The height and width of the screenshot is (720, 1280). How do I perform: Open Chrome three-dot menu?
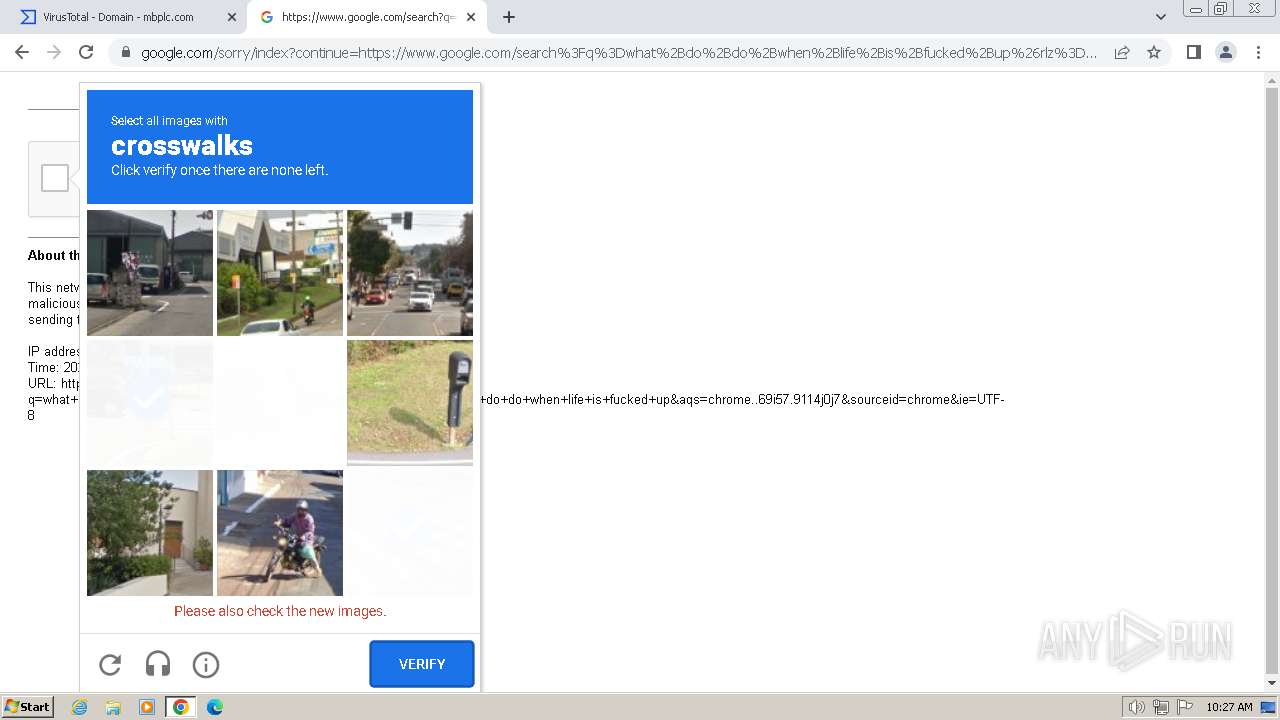1258,52
